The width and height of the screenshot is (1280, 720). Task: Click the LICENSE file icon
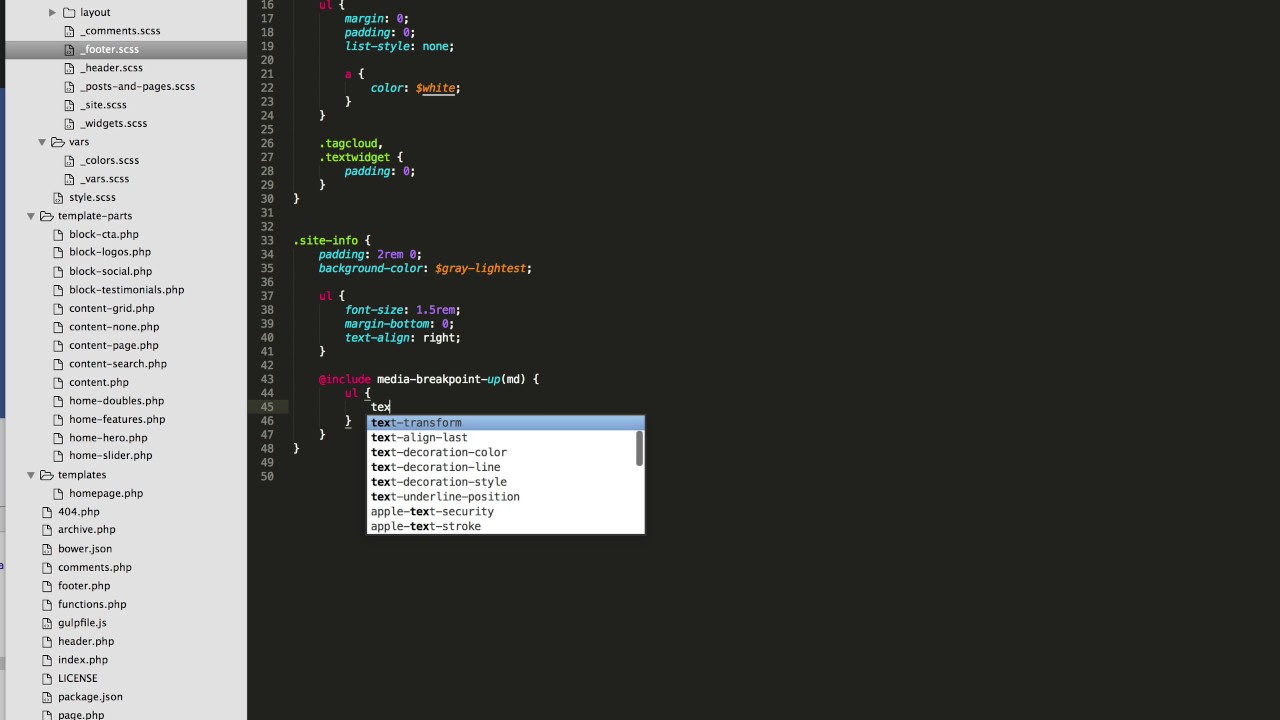47,678
